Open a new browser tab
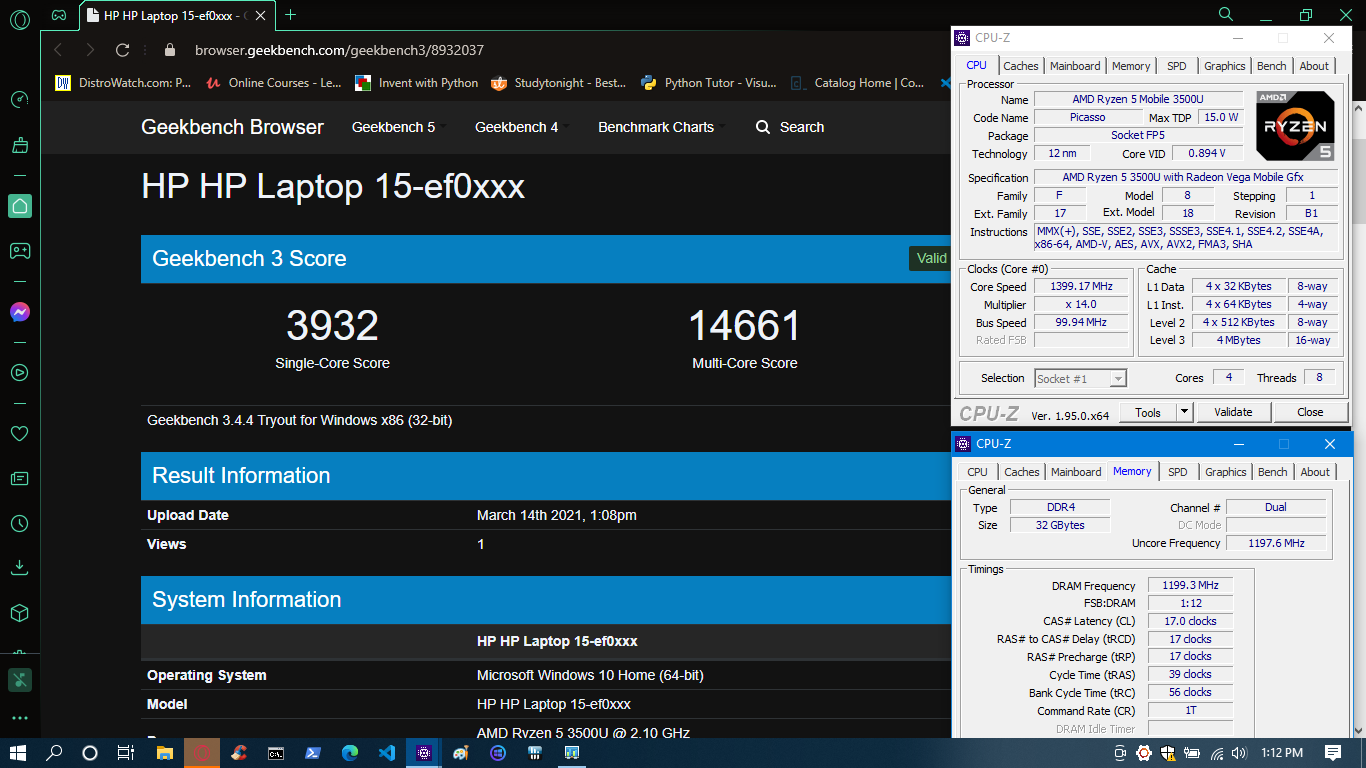This screenshot has width=1366, height=768. [291, 15]
